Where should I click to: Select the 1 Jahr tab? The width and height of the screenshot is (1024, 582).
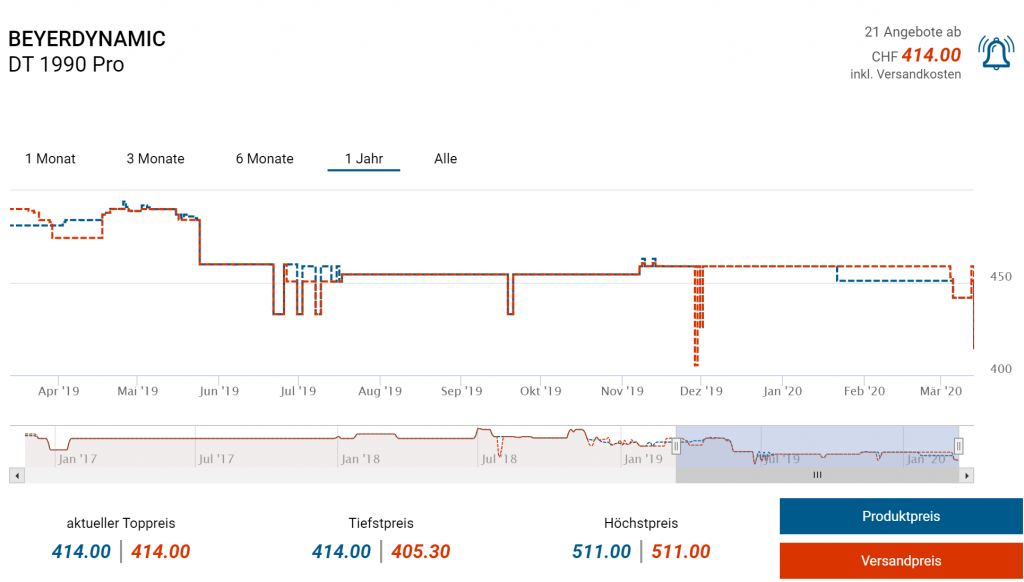(x=364, y=159)
